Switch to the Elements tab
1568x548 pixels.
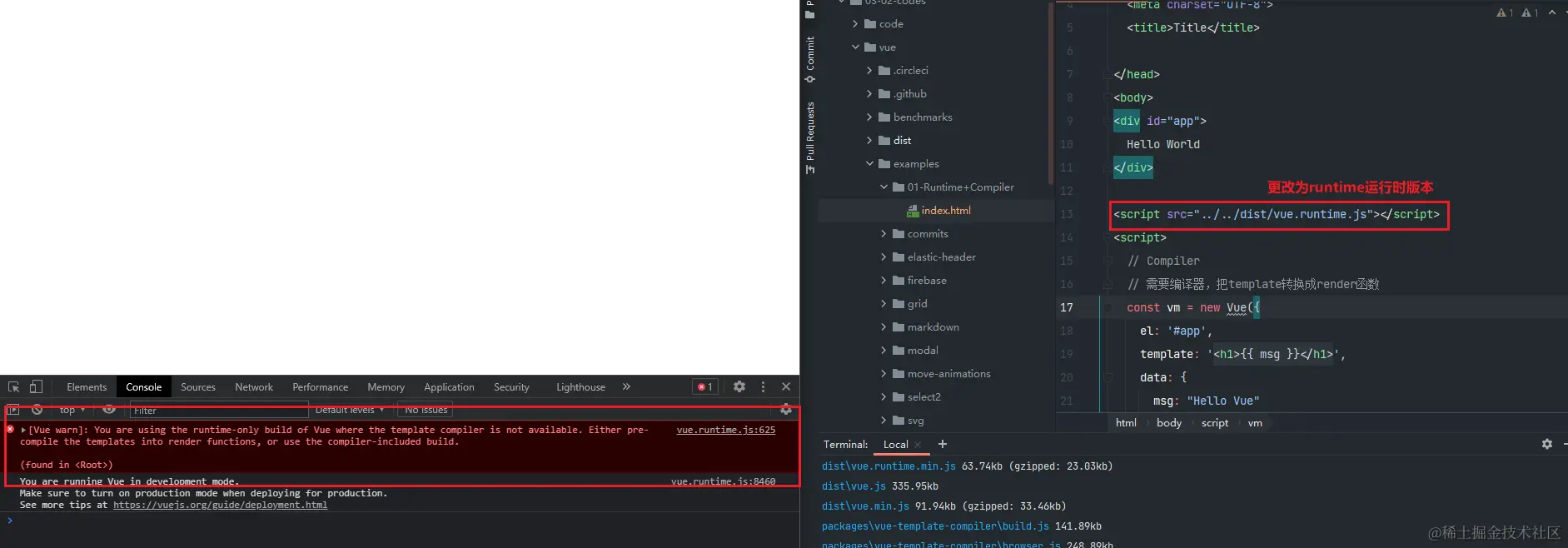pos(87,387)
